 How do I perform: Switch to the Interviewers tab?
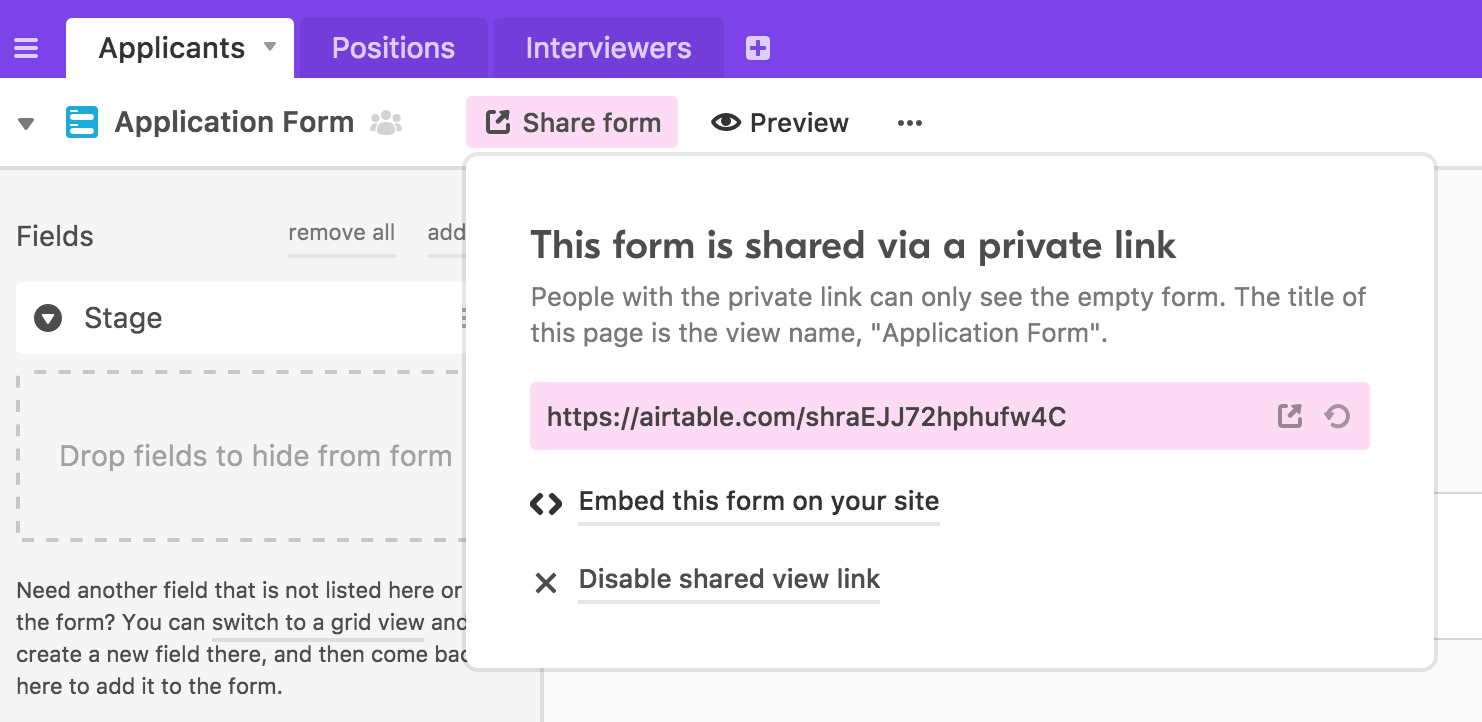coord(608,48)
